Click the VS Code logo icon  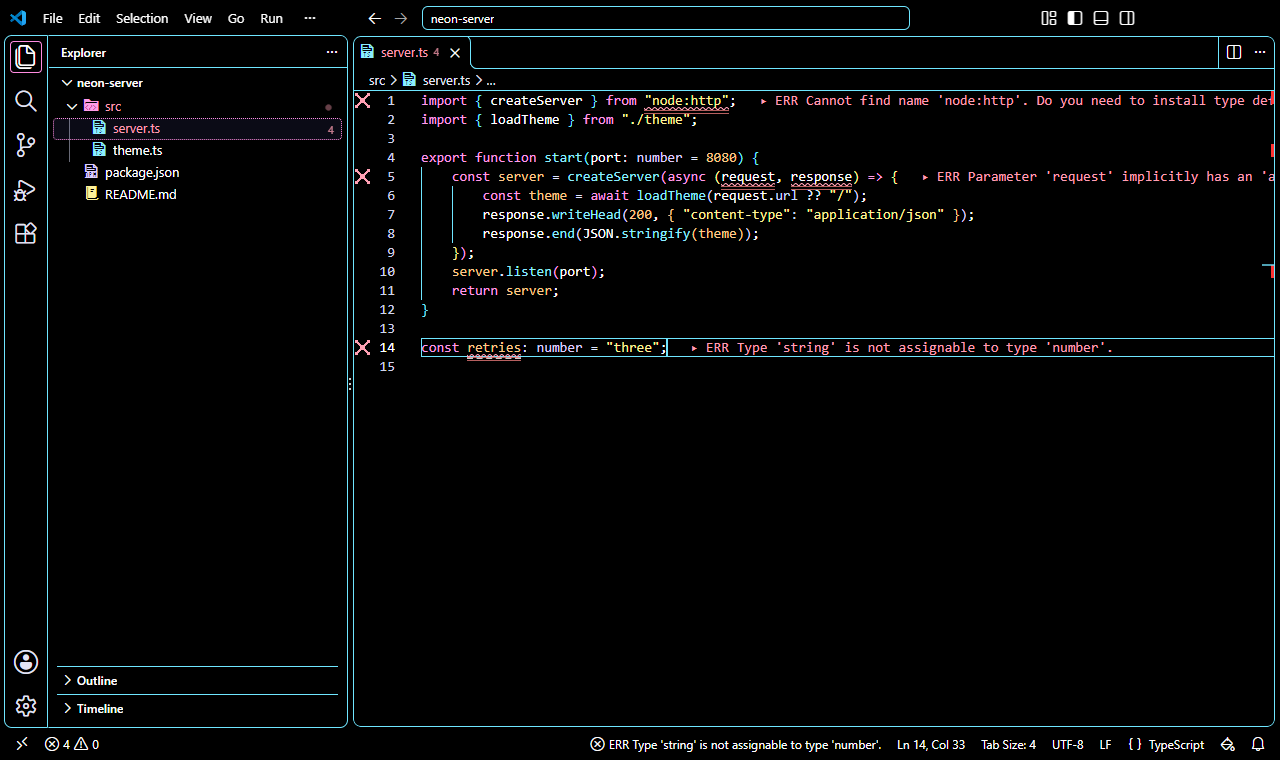pos(18,18)
